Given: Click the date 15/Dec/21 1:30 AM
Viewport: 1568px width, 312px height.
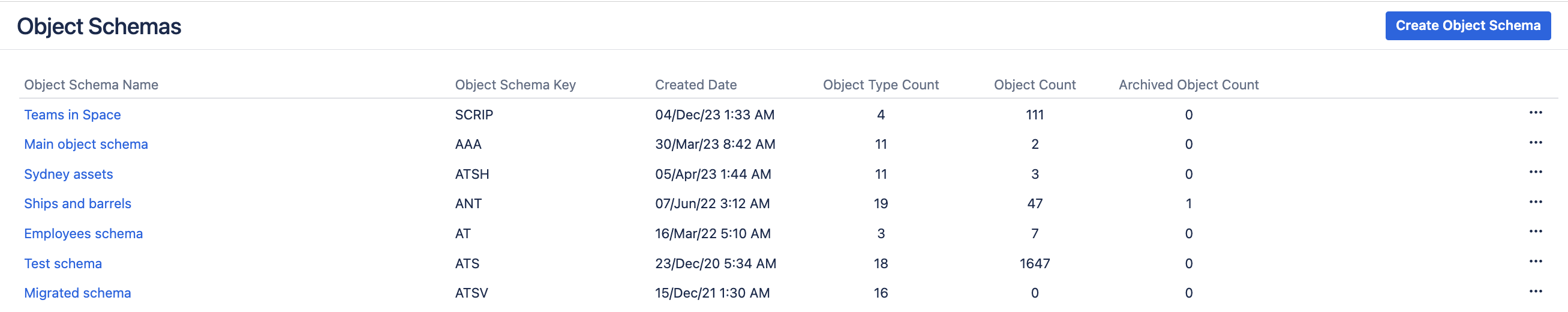Looking at the screenshot, I should point(712,293).
